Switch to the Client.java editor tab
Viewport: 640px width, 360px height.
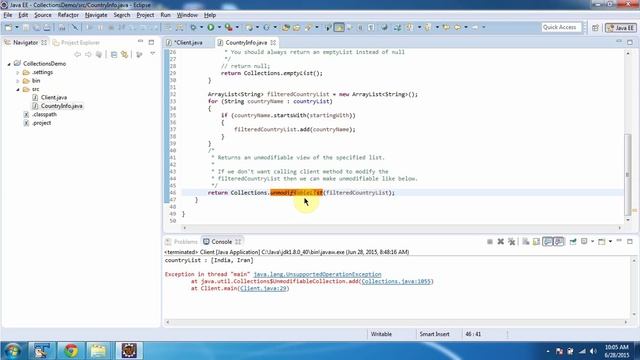click(188, 42)
